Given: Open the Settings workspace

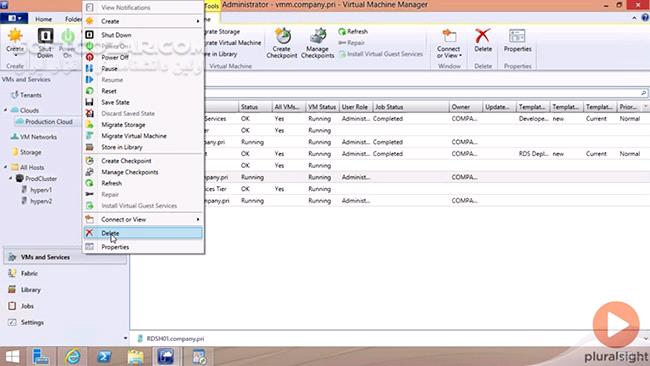Looking at the screenshot, I should click(x=65, y=322).
